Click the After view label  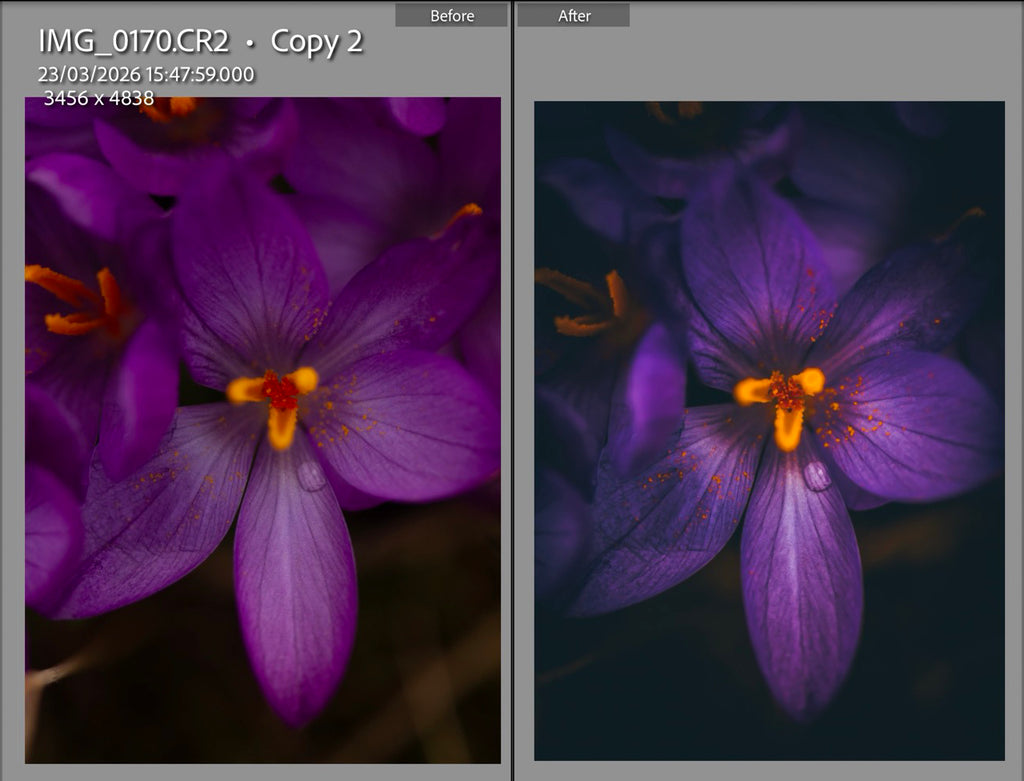[x=573, y=16]
